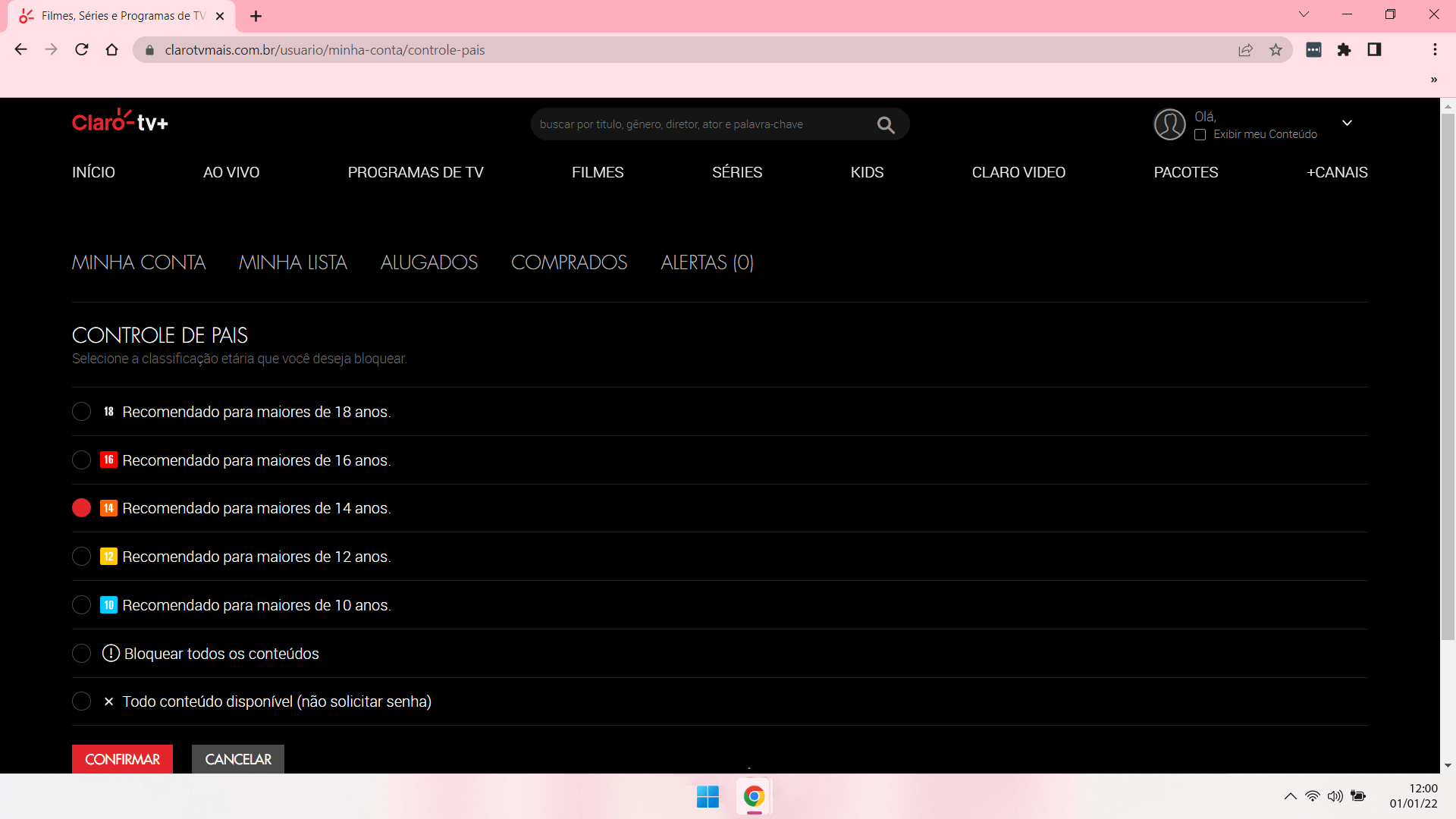Image resolution: width=1456 pixels, height=819 pixels.
Task: Click the browser forward arrow
Action: 51,49
